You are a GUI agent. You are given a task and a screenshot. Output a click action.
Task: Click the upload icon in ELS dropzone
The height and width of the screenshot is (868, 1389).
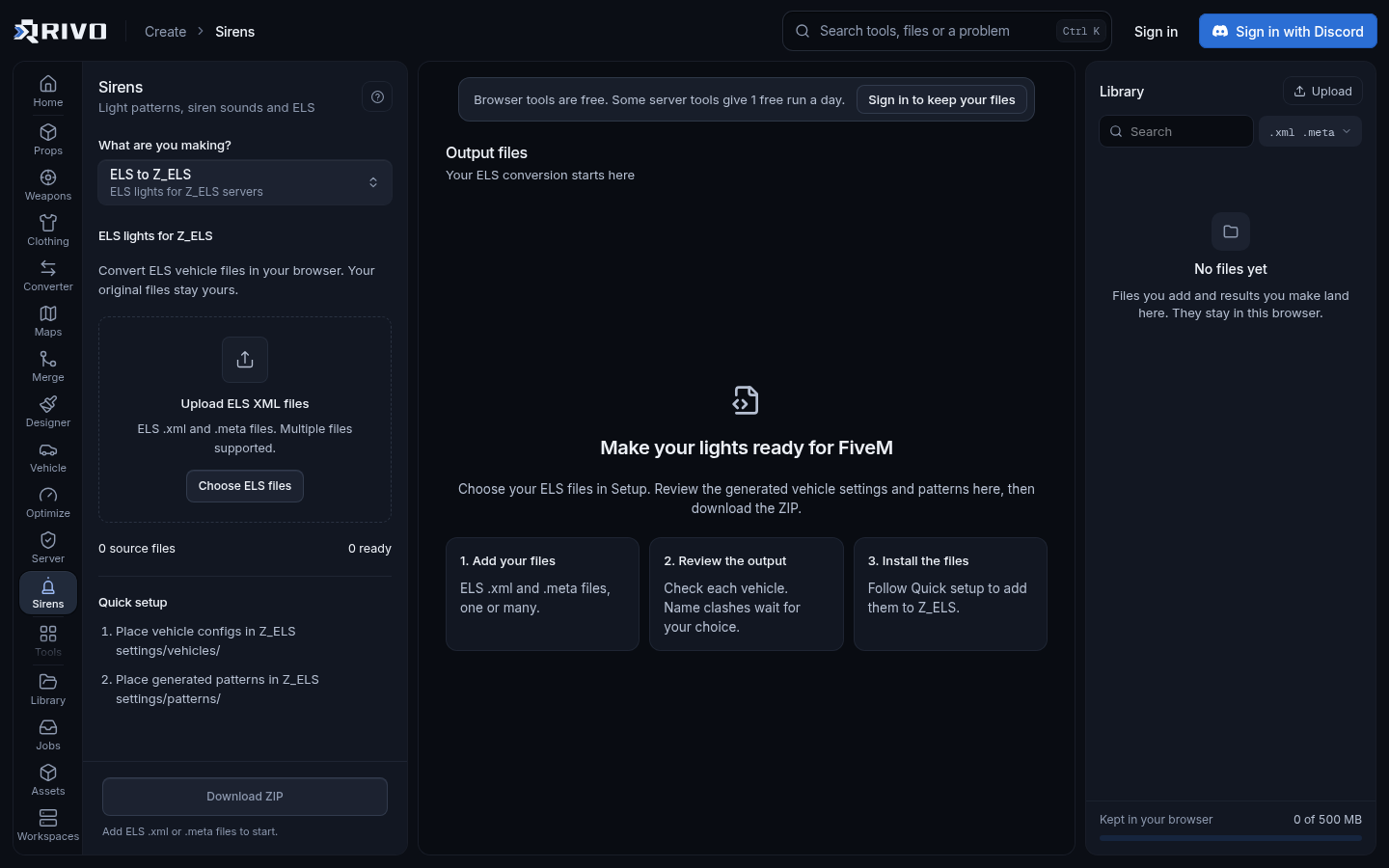(x=245, y=360)
